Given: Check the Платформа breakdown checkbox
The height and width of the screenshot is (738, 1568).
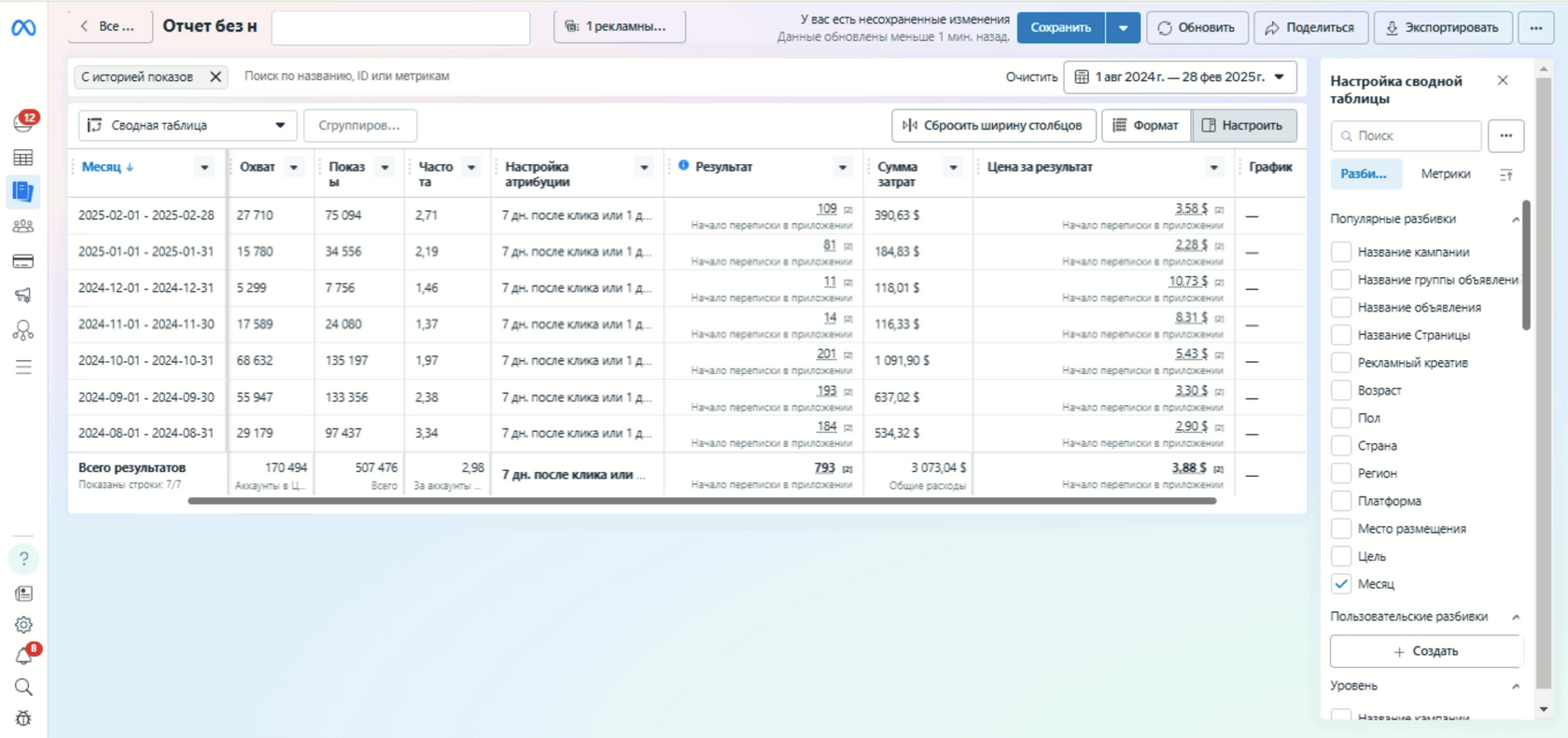Looking at the screenshot, I should coord(1341,501).
